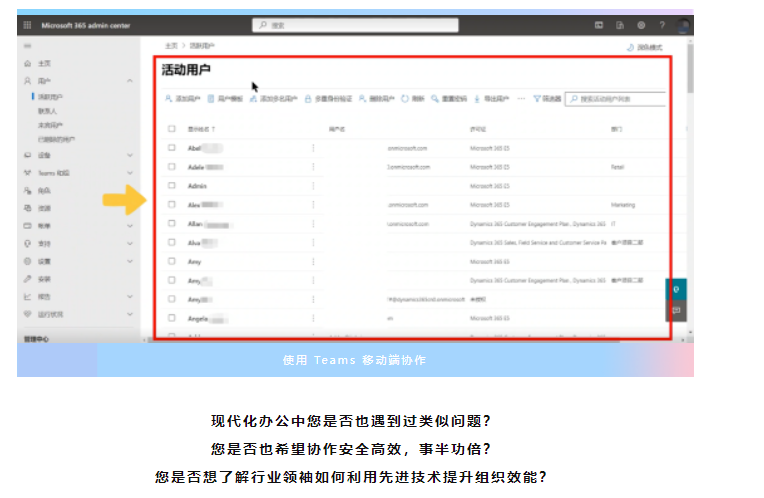
Task: Click the 安装 setup wrench icon
Action: (x=27, y=279)
